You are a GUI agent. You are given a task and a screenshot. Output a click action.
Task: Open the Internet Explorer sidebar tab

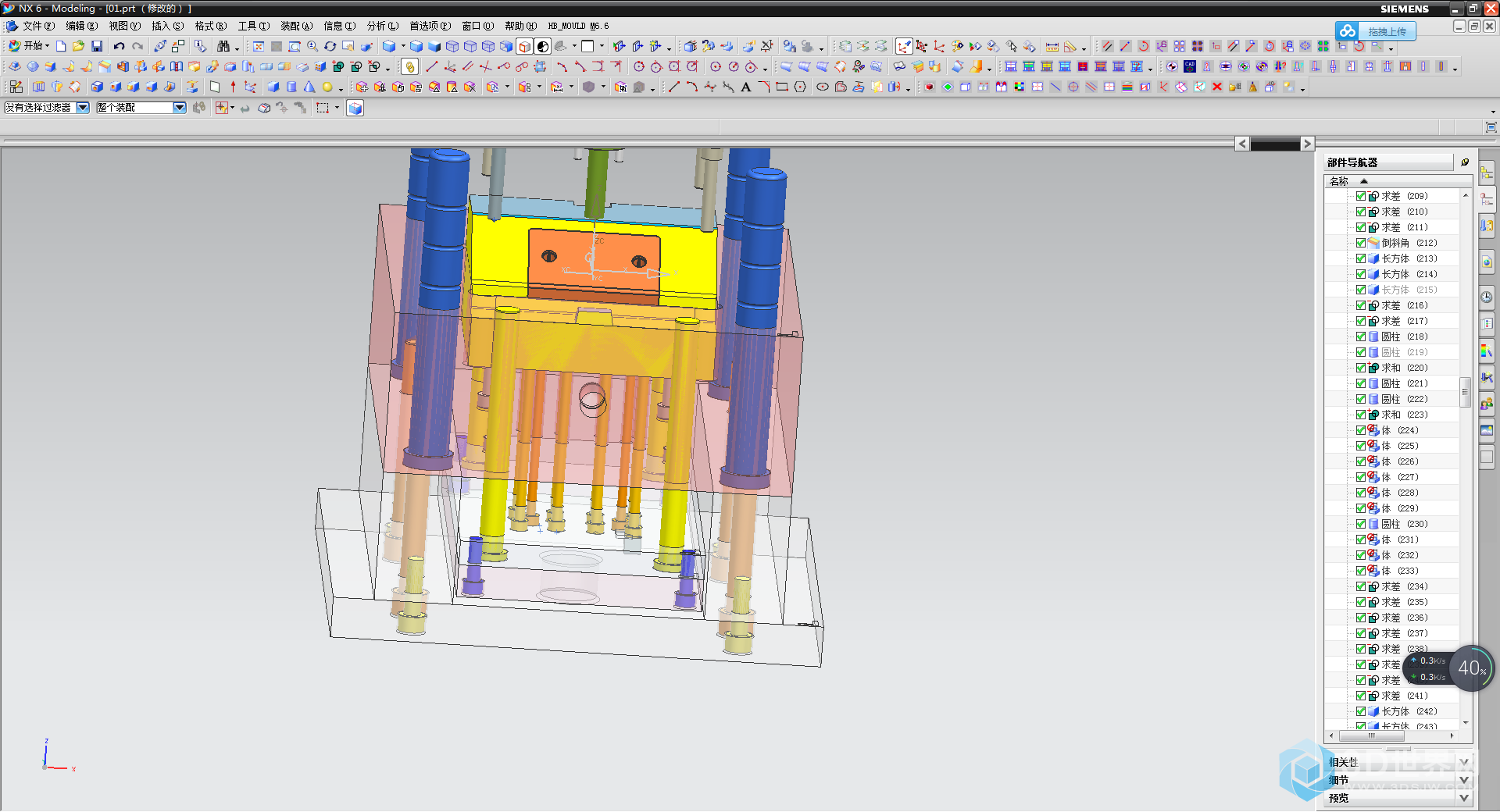1487,262
